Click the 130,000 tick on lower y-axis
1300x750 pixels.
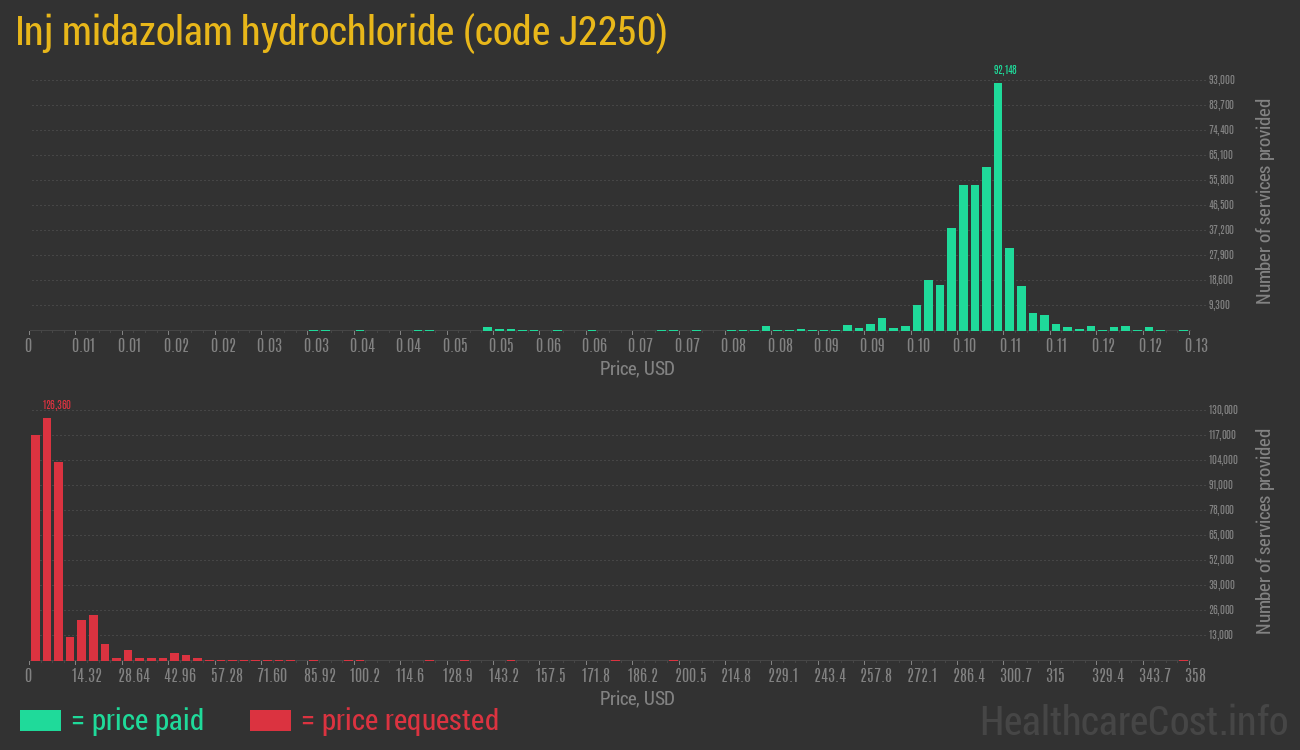pos(1223,410)
